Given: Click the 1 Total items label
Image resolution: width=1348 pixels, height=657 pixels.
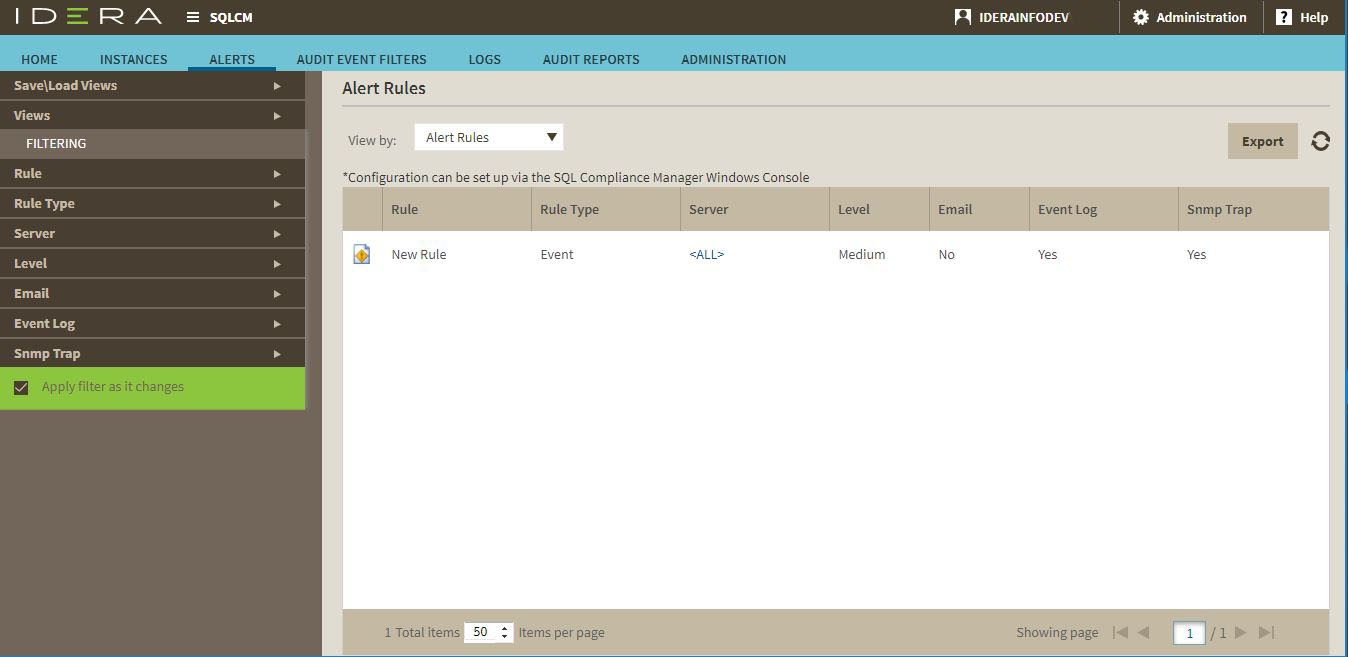Looking at the screenshot, I should [422, 632].
